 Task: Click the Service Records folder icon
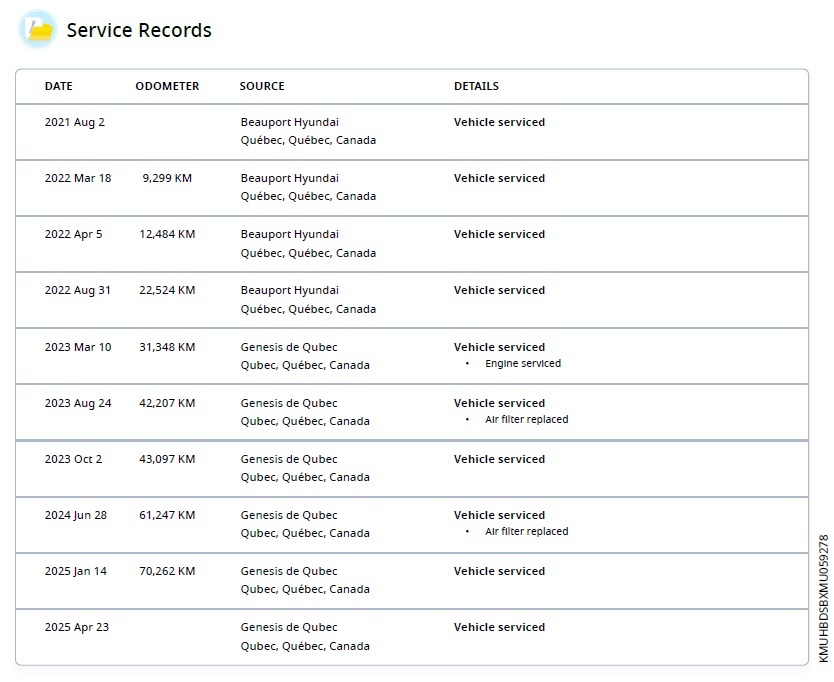[x=39, y=30]
